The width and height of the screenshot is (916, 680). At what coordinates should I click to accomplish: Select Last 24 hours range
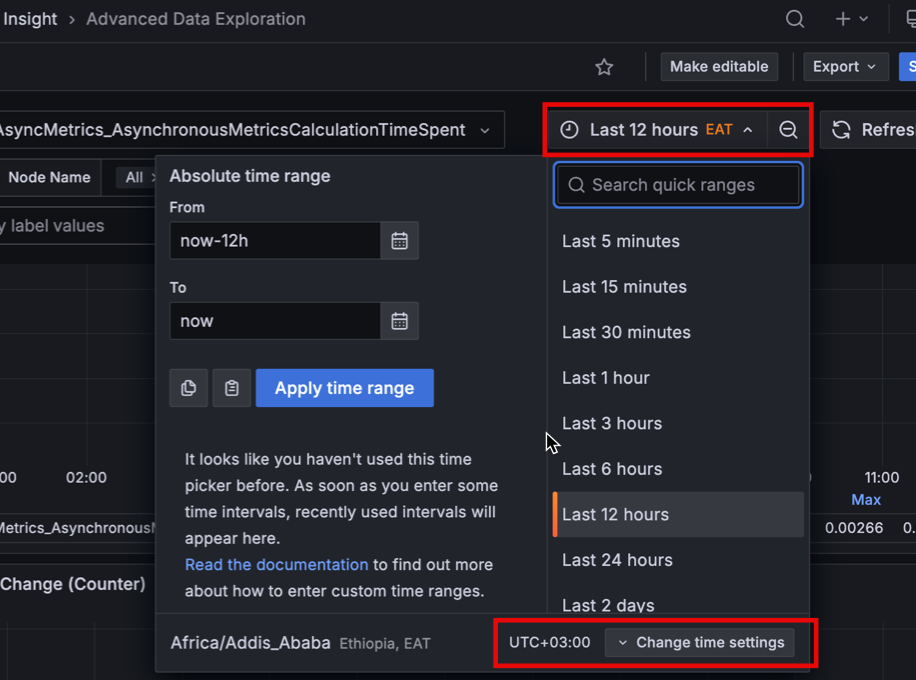(678, 560)
